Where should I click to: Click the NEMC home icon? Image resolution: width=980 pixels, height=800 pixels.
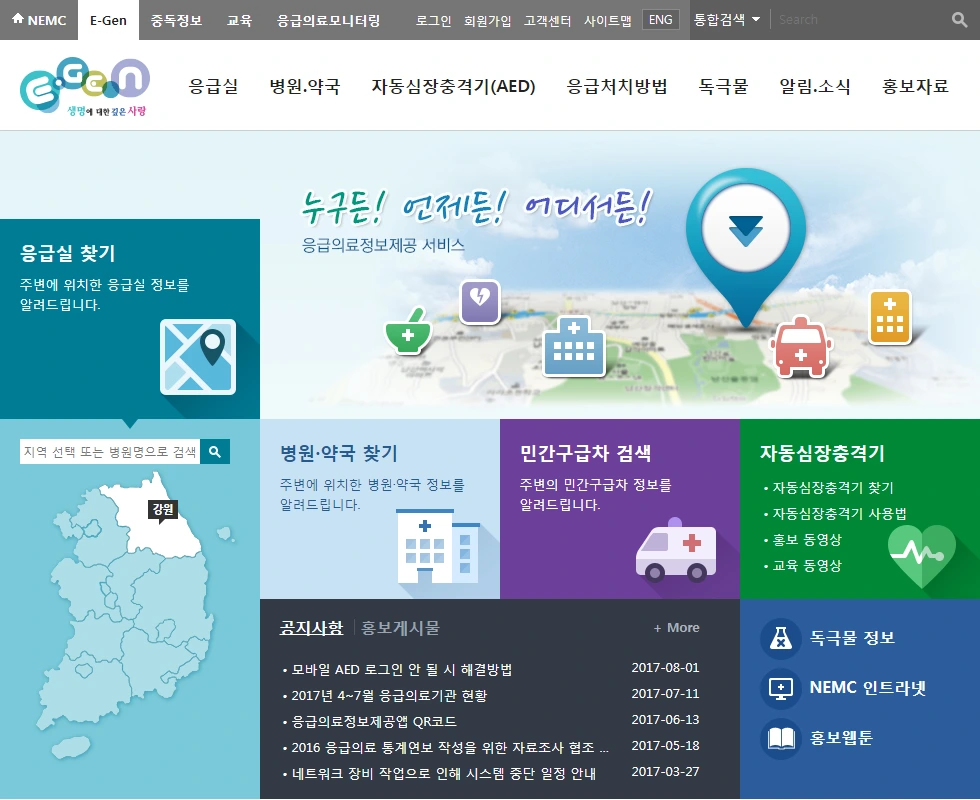coord(18,19)
